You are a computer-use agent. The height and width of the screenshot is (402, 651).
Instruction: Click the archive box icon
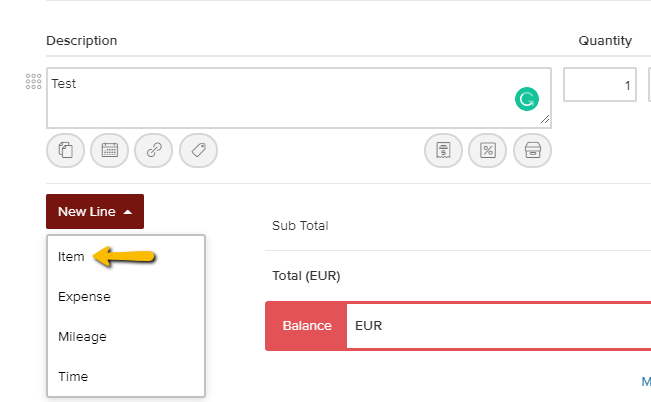(x=532, y=151)
